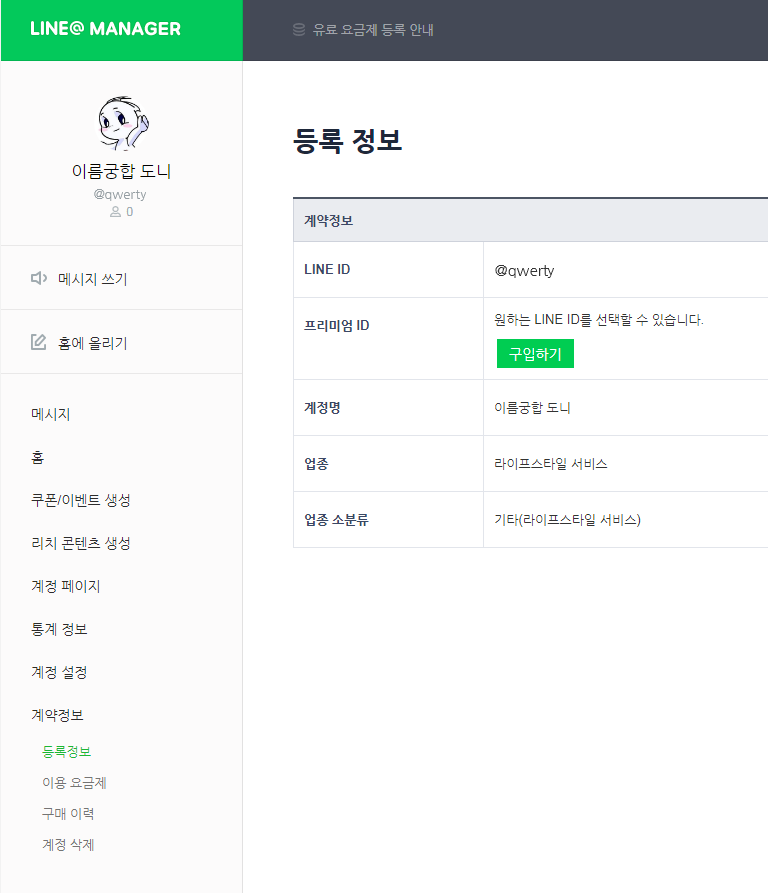Open 구매 이력 submenu item
Image resolution: width=768 pixels, height=893 pixels.
tap(68, 814)
